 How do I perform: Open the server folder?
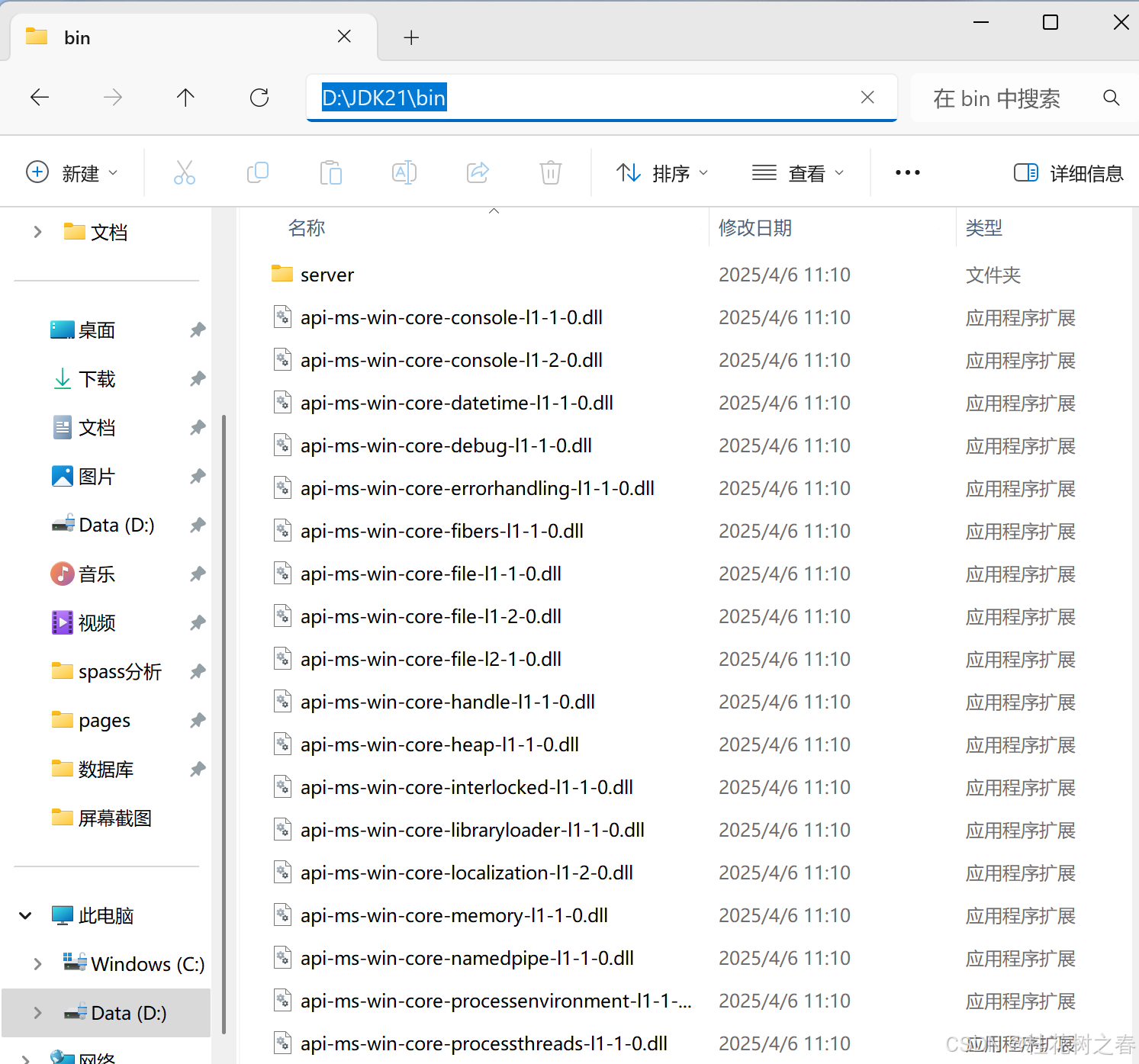(327, 274)
